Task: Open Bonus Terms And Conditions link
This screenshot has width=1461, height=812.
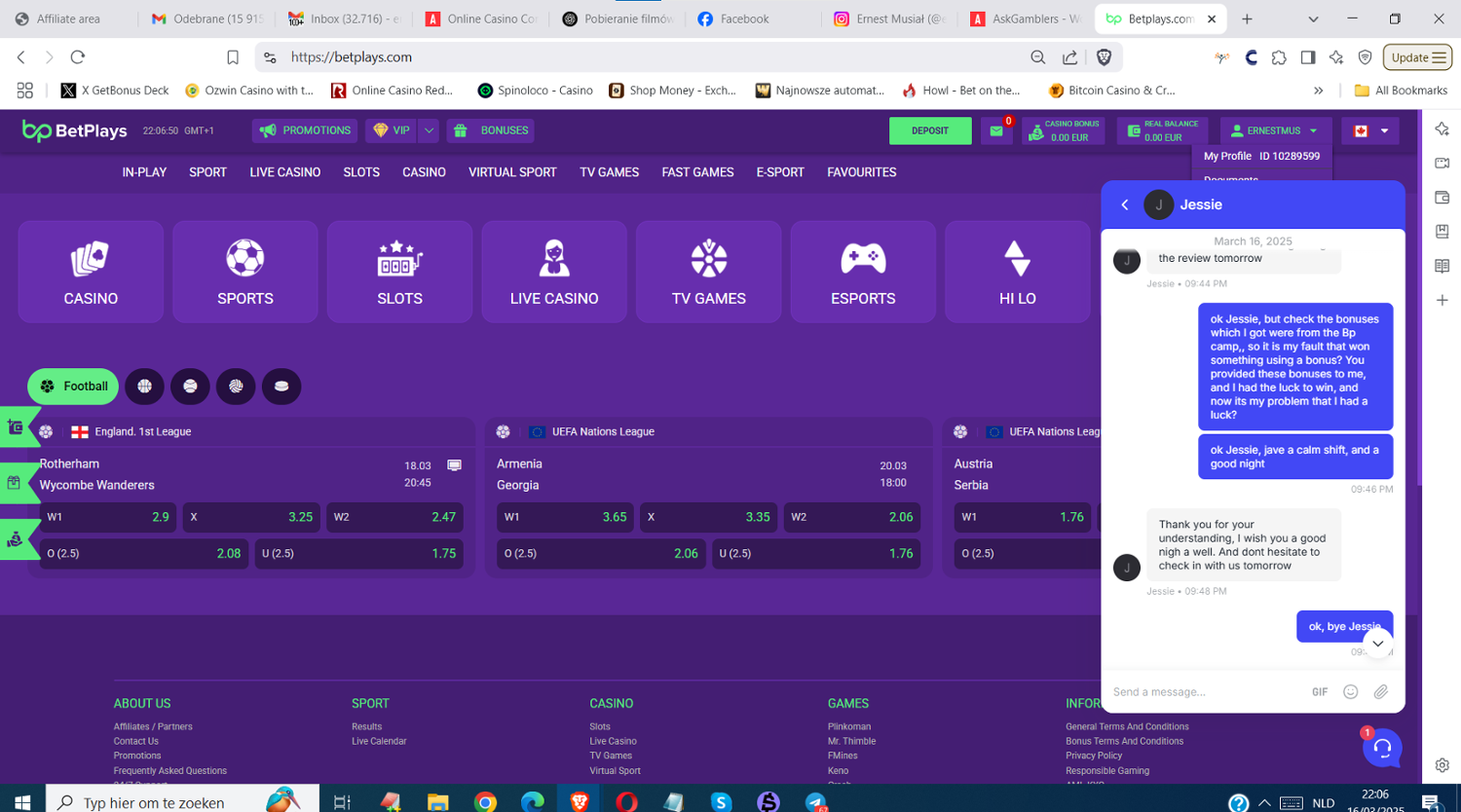Action: coord(1124,741)
